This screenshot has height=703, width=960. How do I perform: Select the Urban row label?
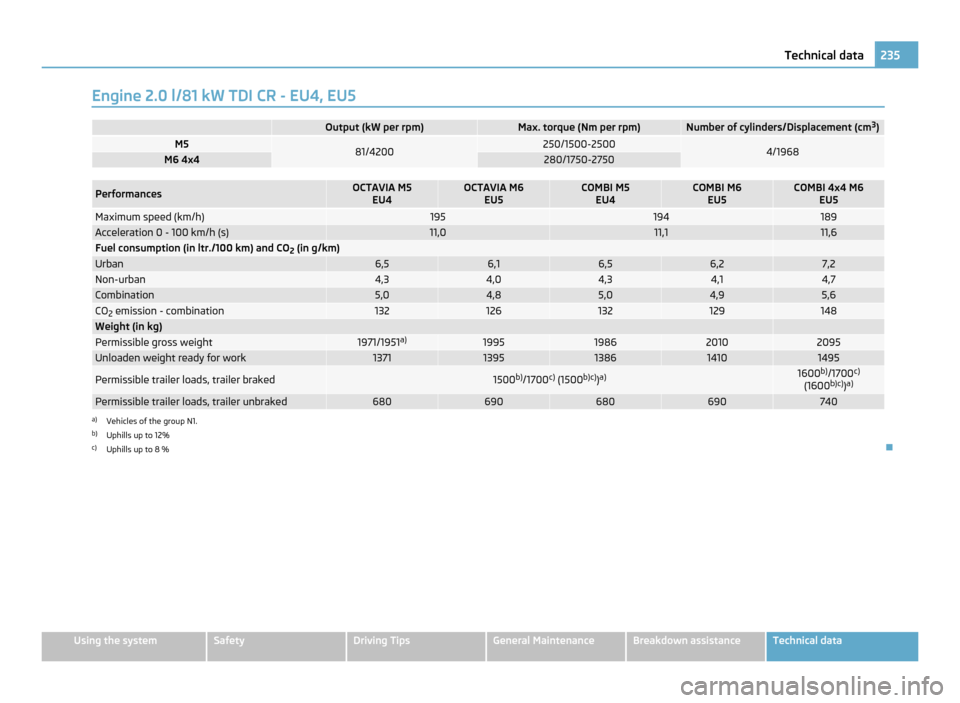tap(109, 264)
